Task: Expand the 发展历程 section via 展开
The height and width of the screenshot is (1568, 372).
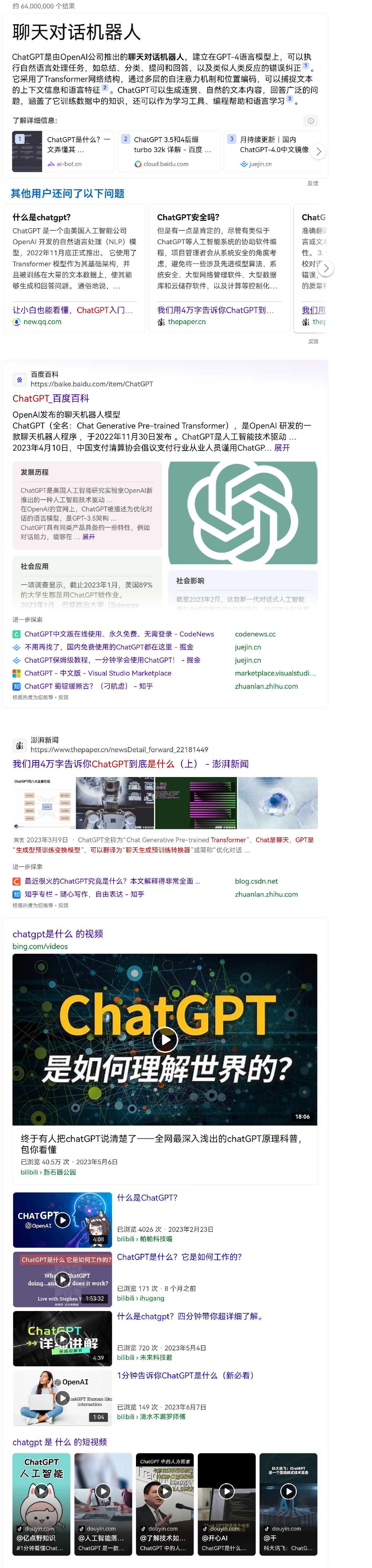Action: pyautogui.click(x=89, y=537)
